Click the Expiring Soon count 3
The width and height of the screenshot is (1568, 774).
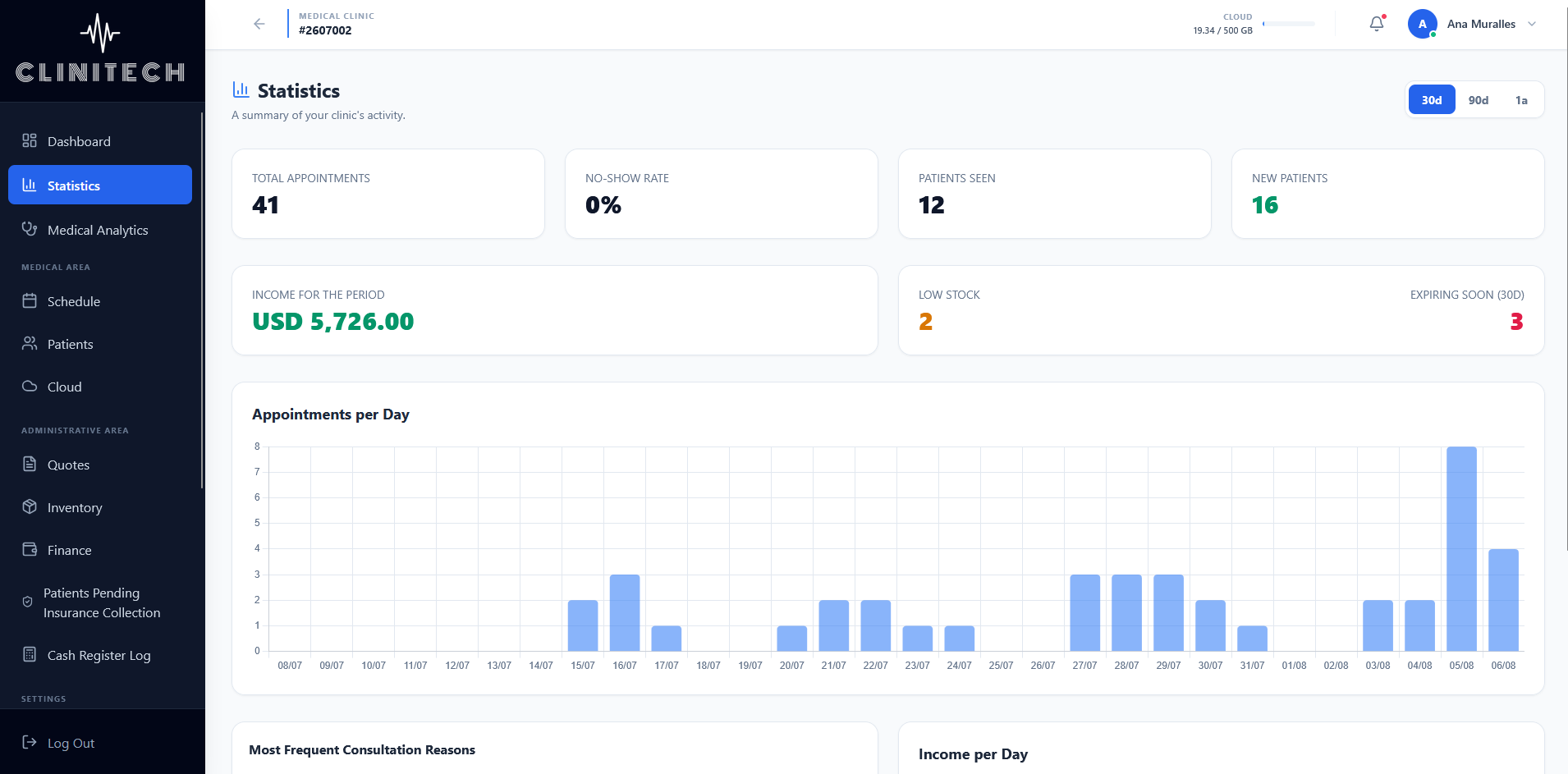tap(1517, 322)
